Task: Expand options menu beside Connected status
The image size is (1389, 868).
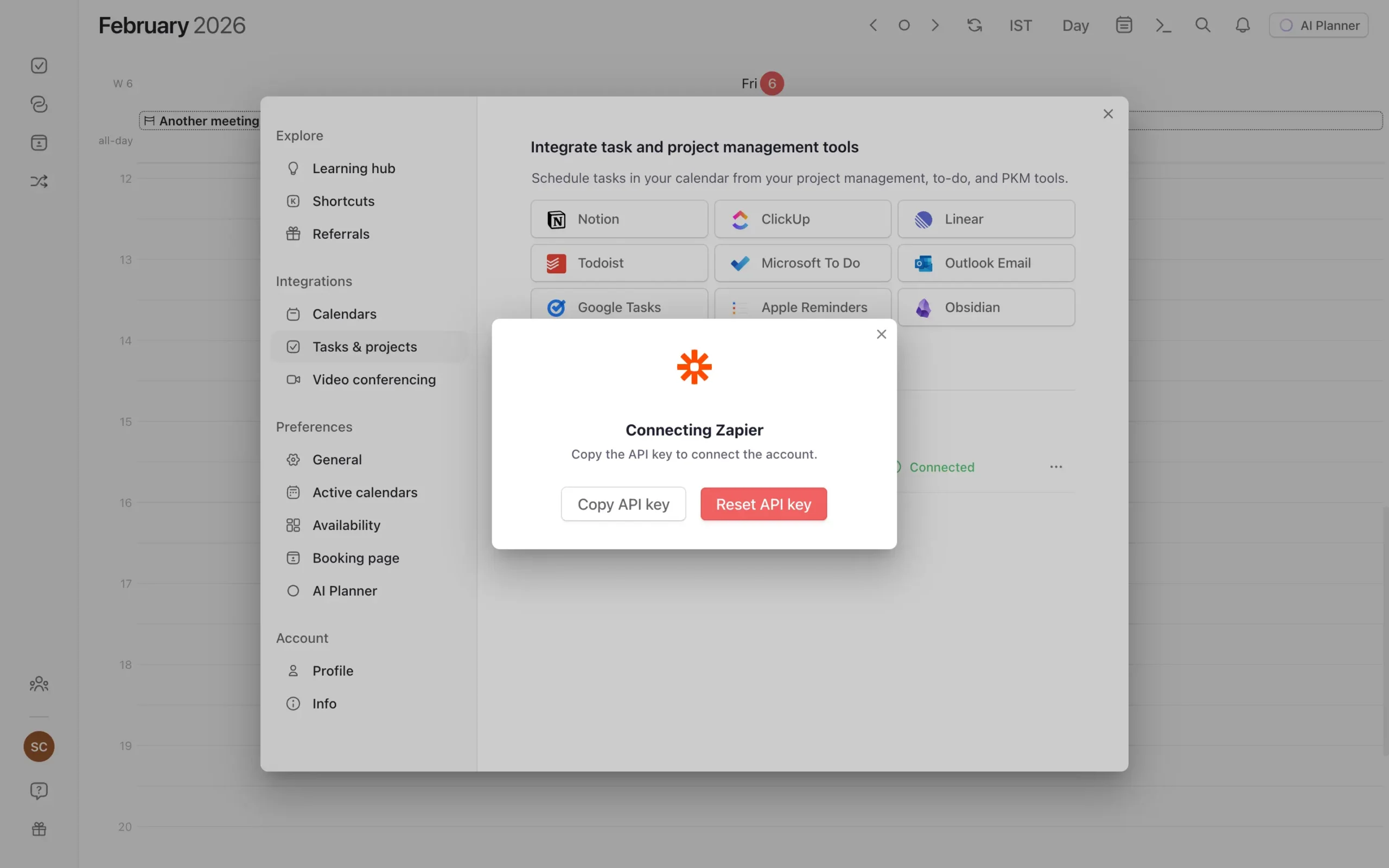Action: pos(1055,467)
